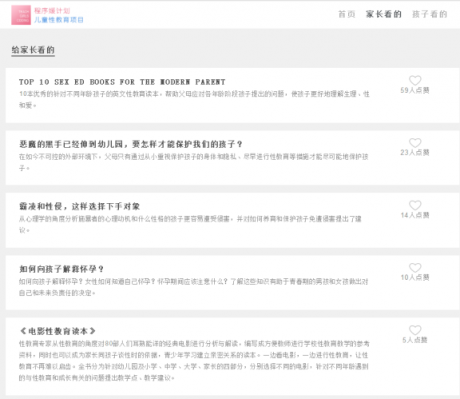The height and width of the screenshot is (399, 460).
Task: Open article 恶魔的黑手已经伸到幼儿园
Action: coord(131,144)
